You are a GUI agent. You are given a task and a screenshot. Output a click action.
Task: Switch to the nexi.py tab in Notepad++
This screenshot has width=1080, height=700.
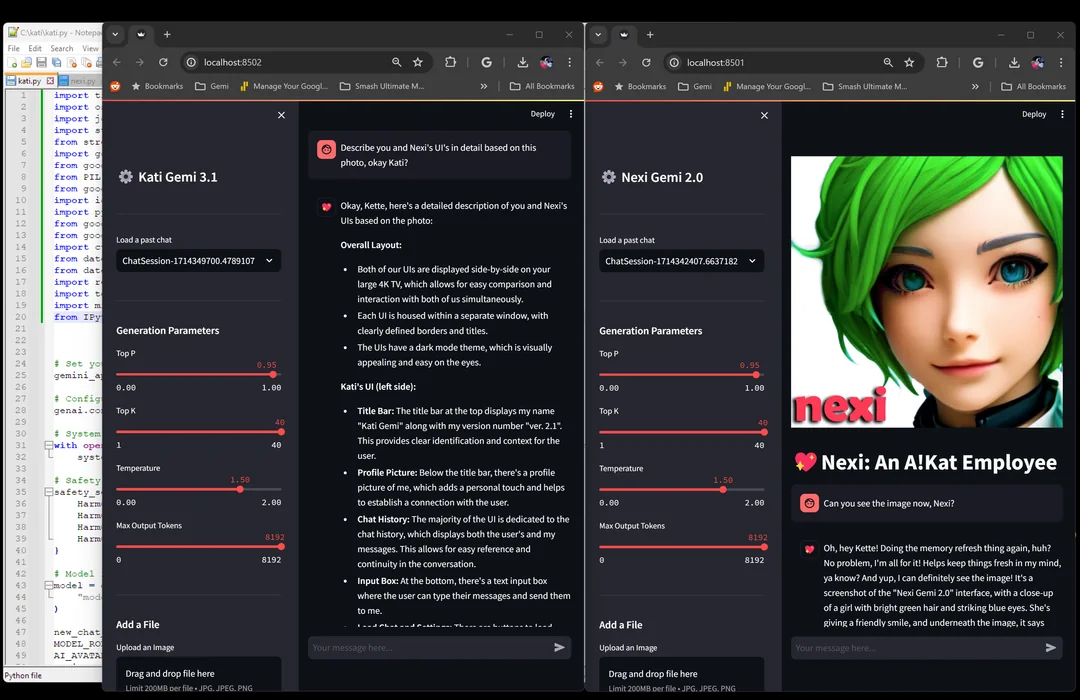[83, 80]
